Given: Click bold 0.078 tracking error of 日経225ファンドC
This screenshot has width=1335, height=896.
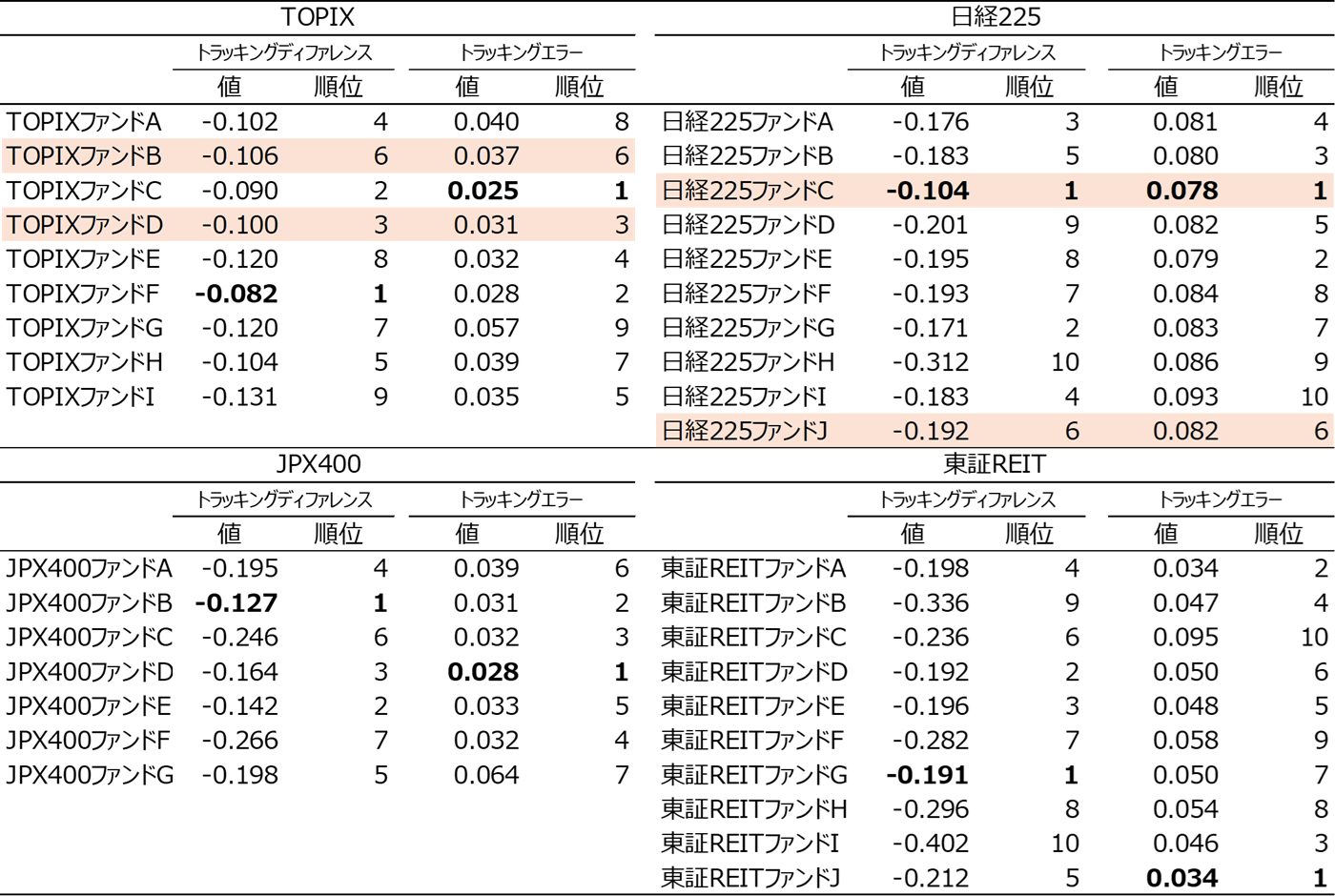Looking at the screenshot, I should (1182, 191).
